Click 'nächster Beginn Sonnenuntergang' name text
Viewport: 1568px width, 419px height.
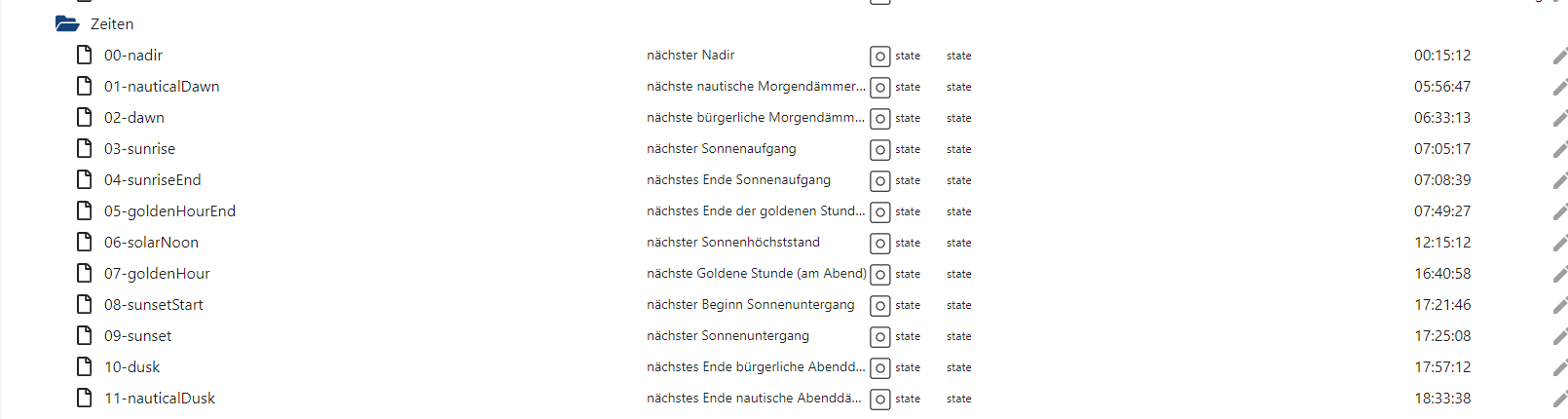point(751,304)
